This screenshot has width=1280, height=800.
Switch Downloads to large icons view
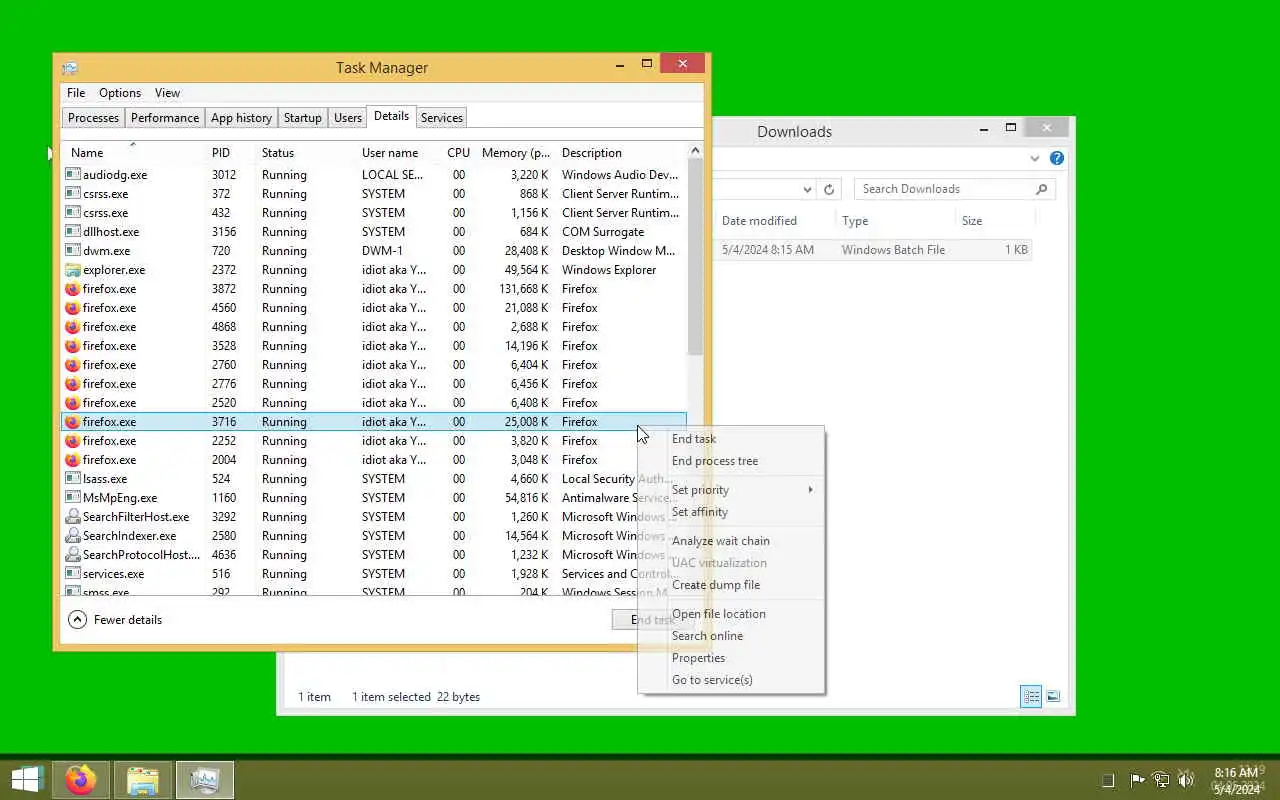[1053, 696]
